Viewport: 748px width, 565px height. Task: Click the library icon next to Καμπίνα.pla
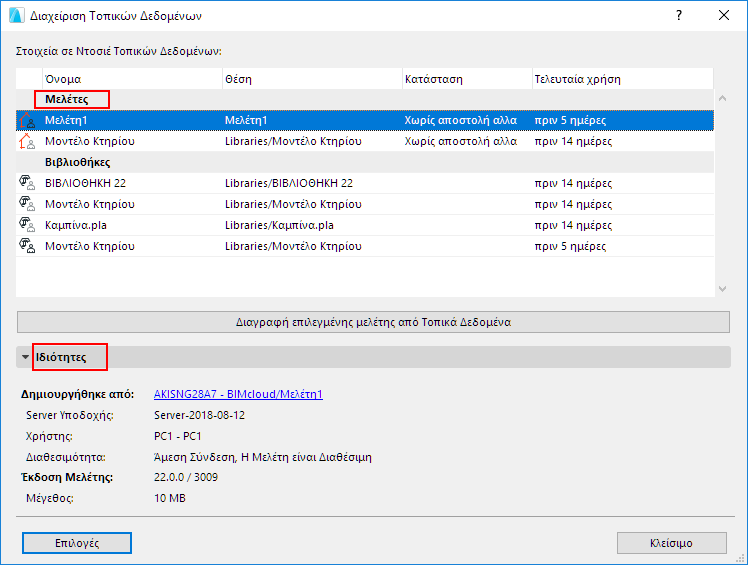[27, 225]
